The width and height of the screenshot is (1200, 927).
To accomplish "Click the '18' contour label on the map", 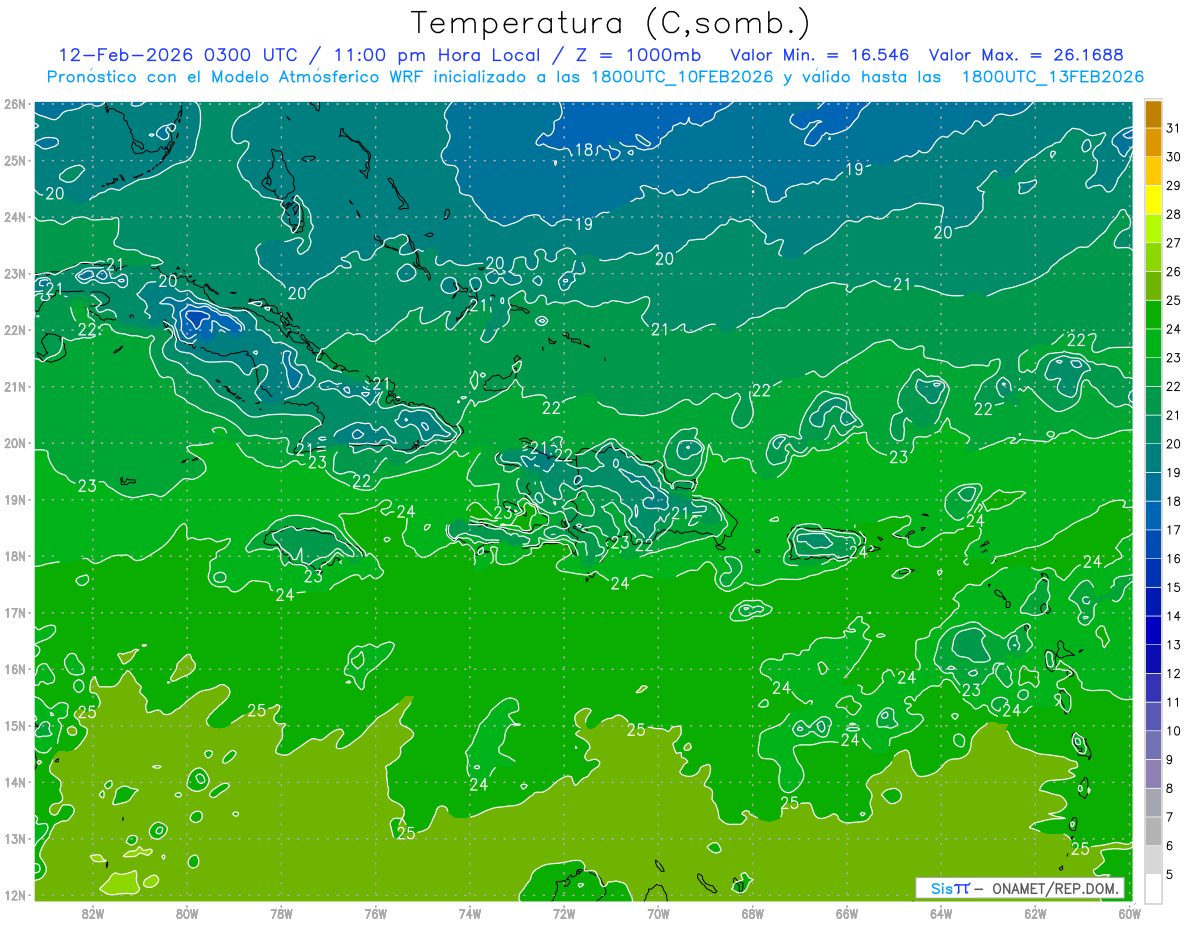I will [x=583, y=150].
